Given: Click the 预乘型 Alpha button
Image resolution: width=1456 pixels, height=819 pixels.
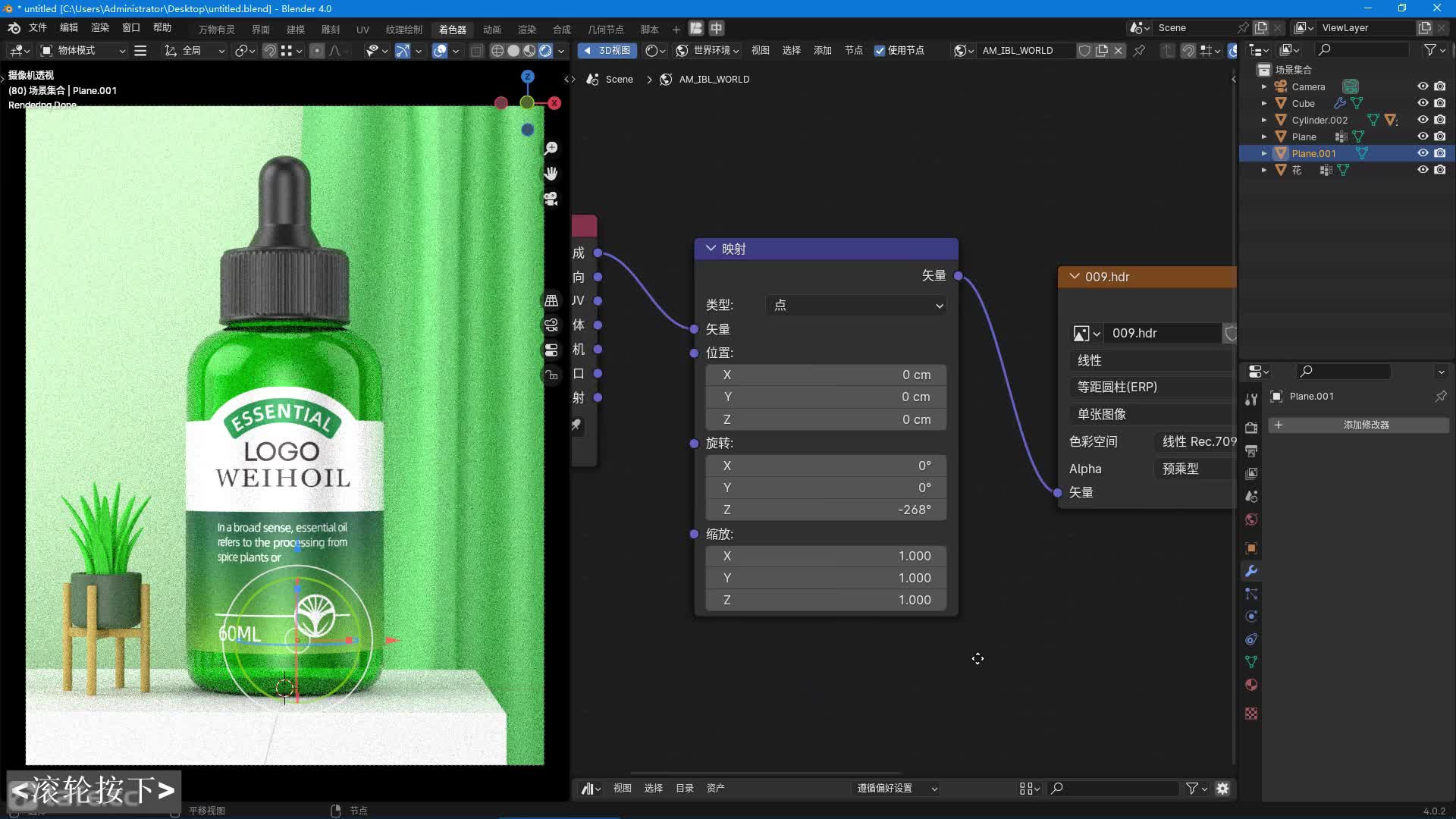Looking at the screenshot, I should [x=1195, y=469].
